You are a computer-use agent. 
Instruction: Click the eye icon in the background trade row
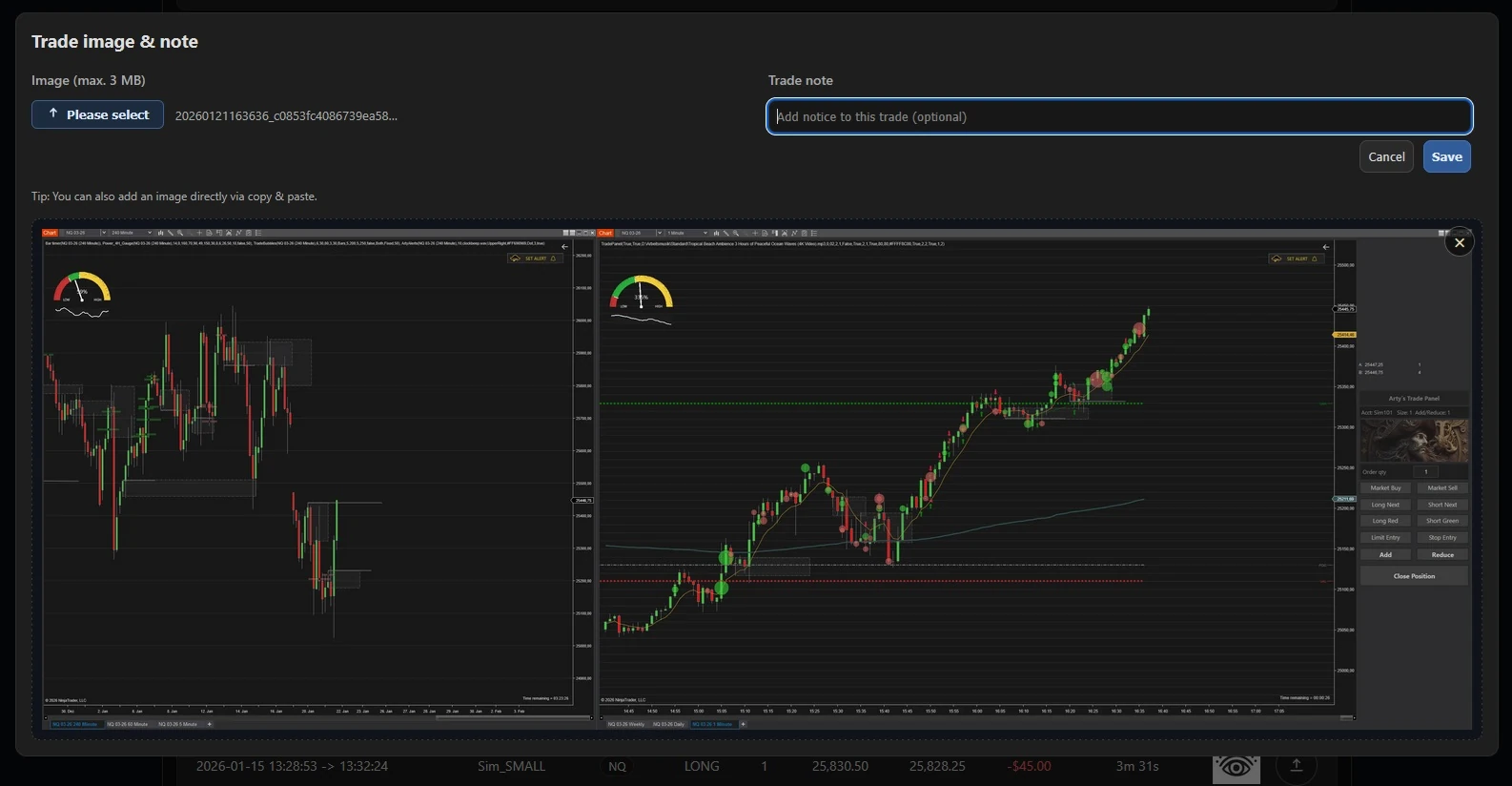(1236, 767)
